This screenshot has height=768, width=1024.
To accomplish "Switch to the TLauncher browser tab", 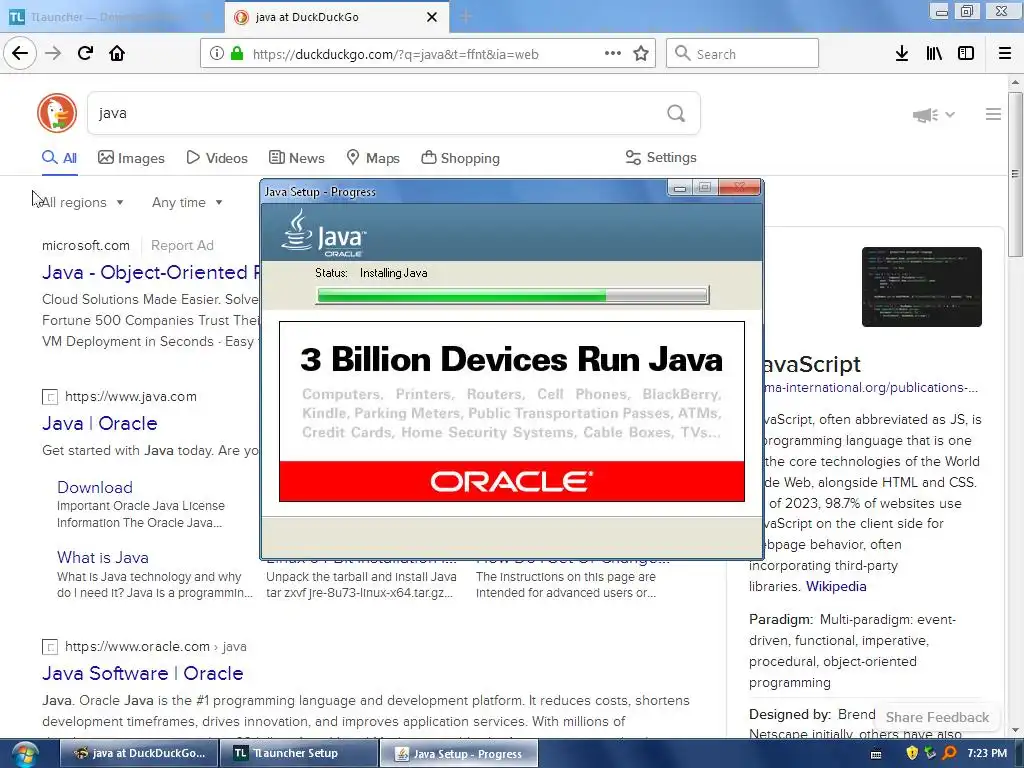I will (x=111, y=17).
